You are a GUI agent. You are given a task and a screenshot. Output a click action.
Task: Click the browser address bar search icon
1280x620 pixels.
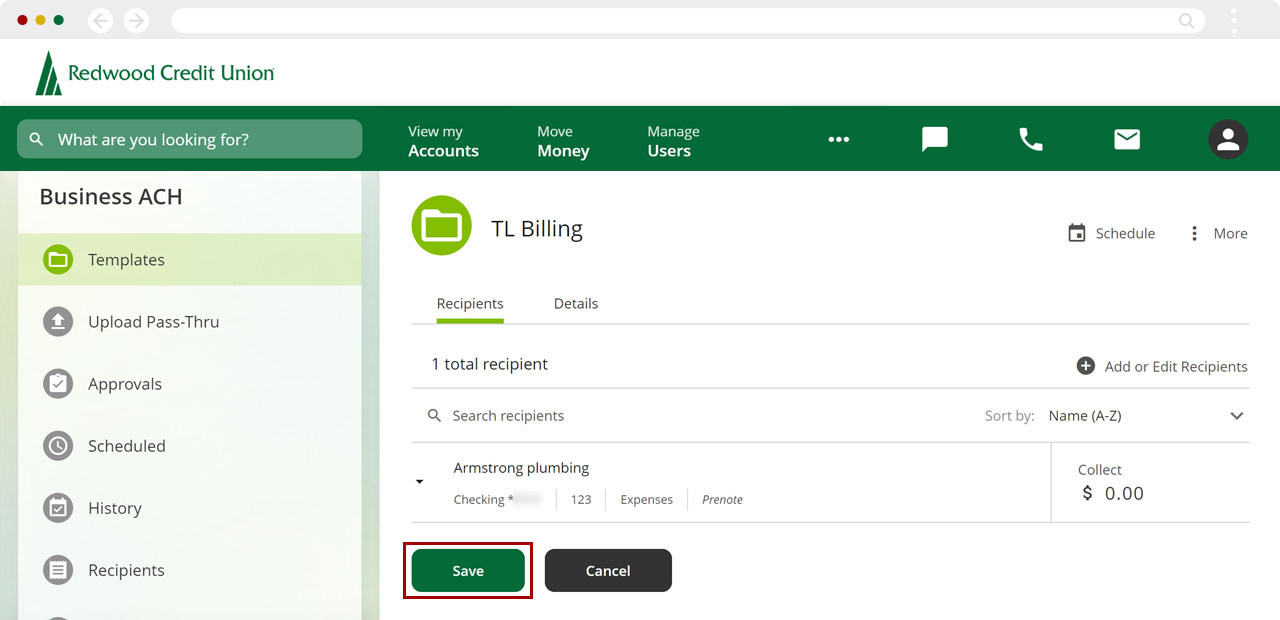point(1187,20)
